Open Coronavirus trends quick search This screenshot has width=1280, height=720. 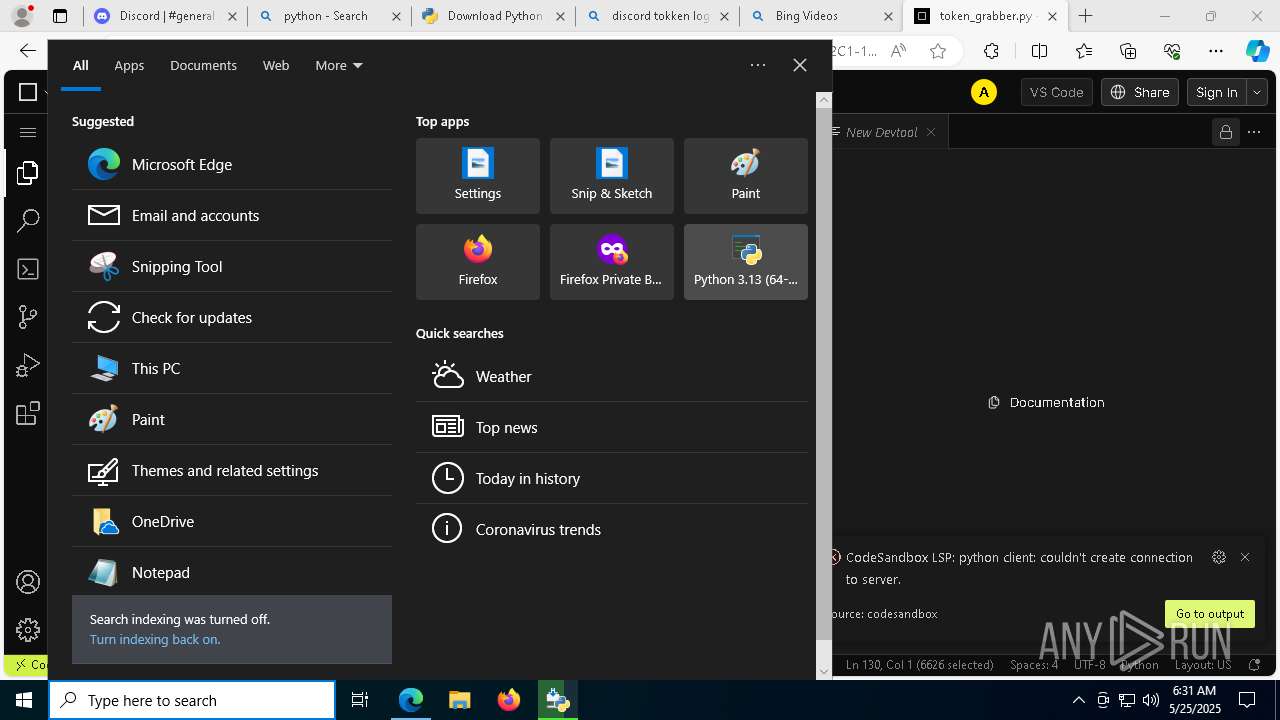[x=612, y=529]
